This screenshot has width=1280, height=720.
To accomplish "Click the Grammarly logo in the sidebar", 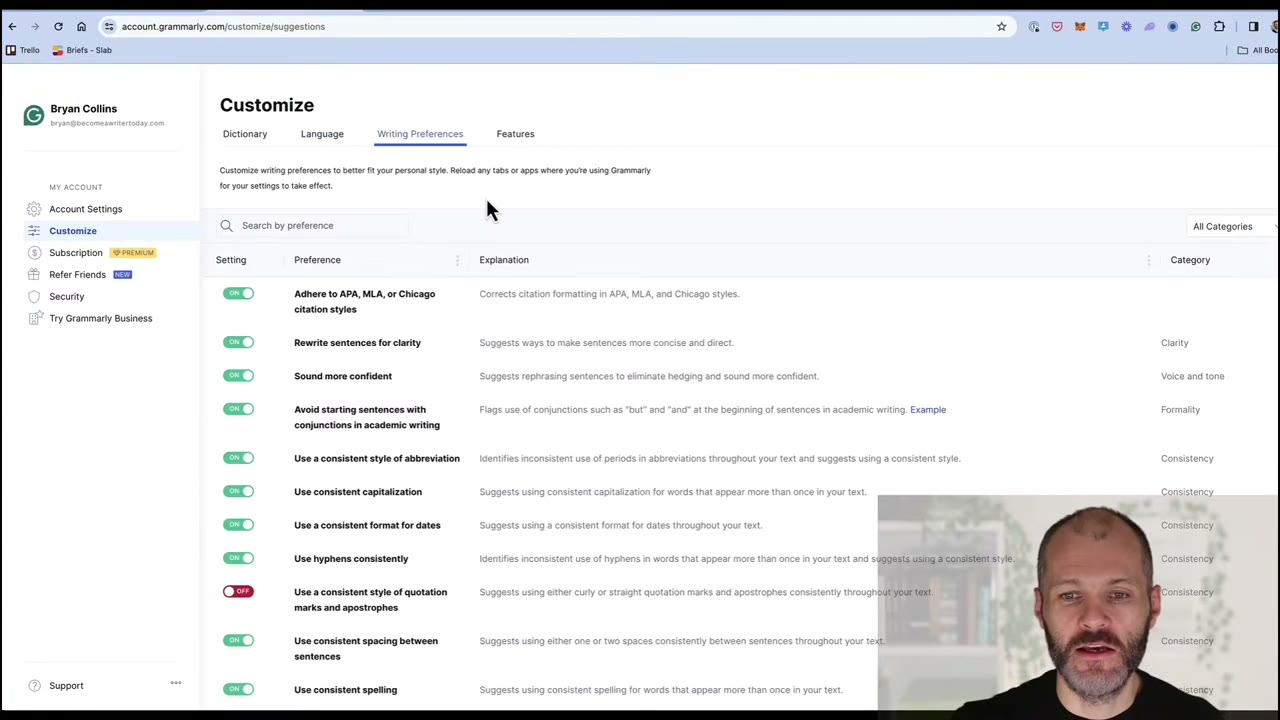I will 34,115.
